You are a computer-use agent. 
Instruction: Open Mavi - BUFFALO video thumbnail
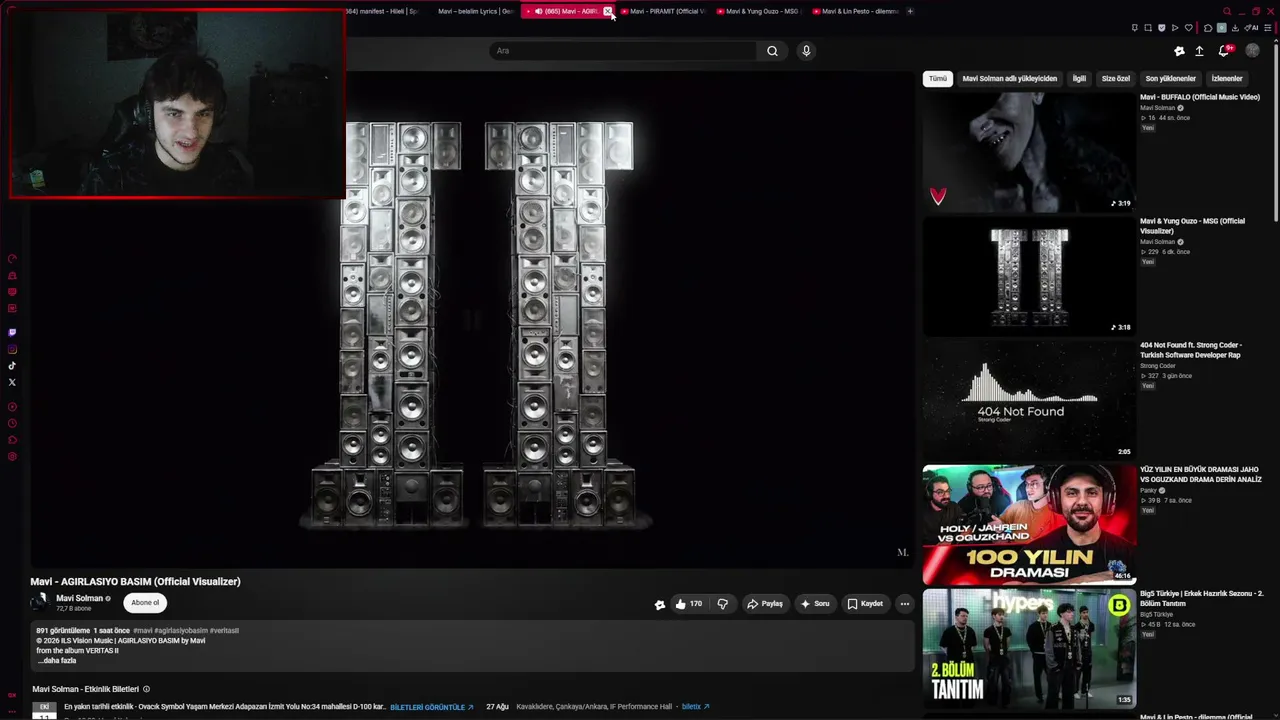[1029, 151]
